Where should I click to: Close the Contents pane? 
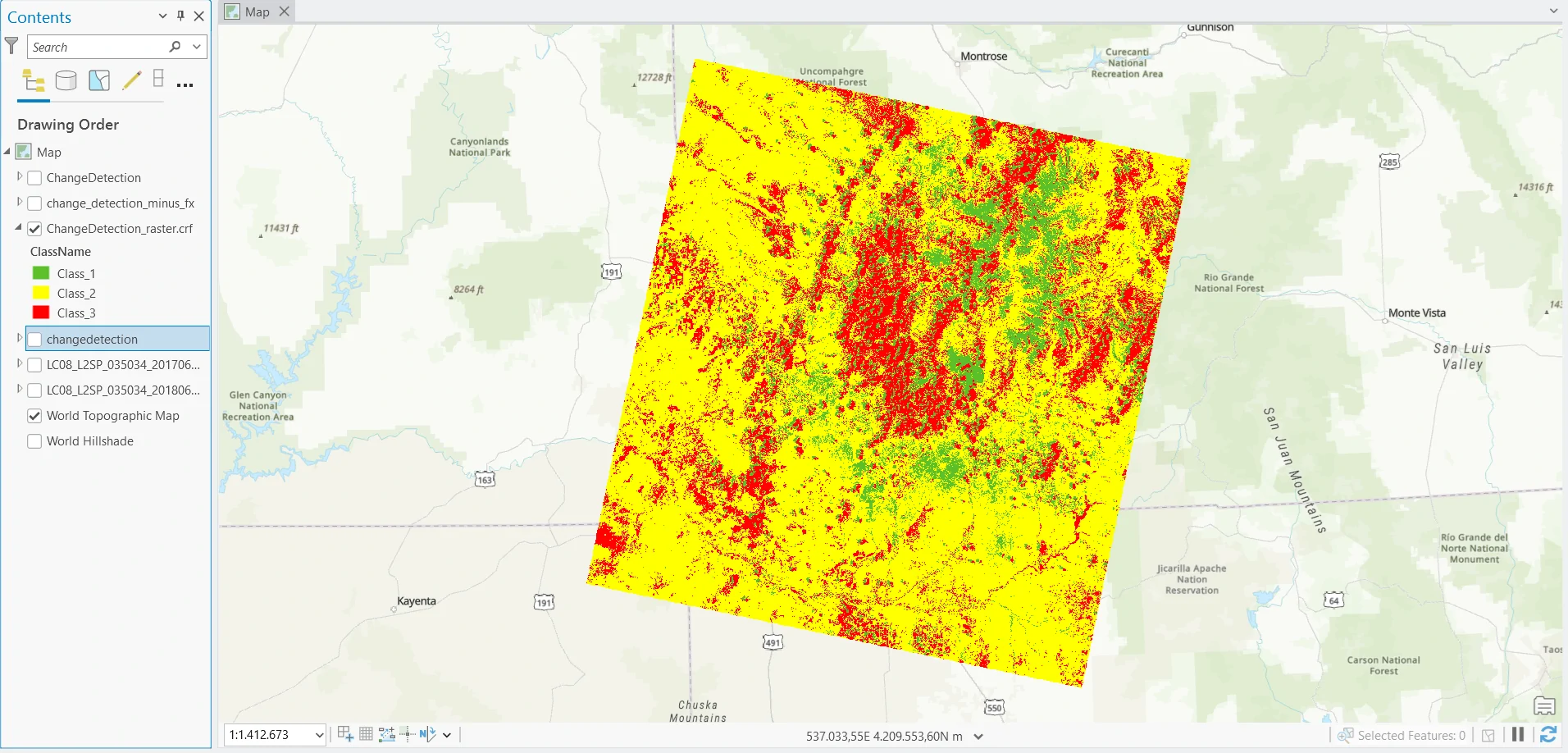pyautogui.click(x=198, y=16)
